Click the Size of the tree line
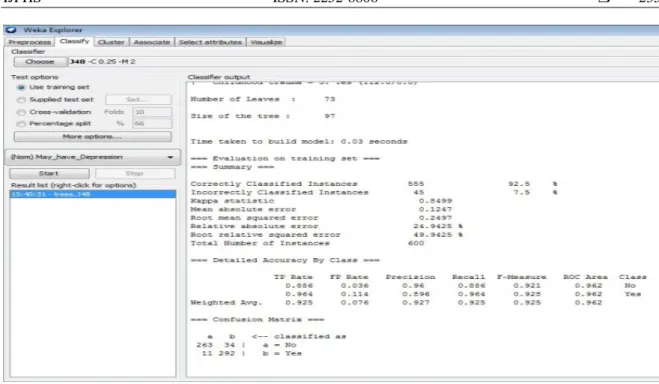The image size is (659, 384). 263,116
